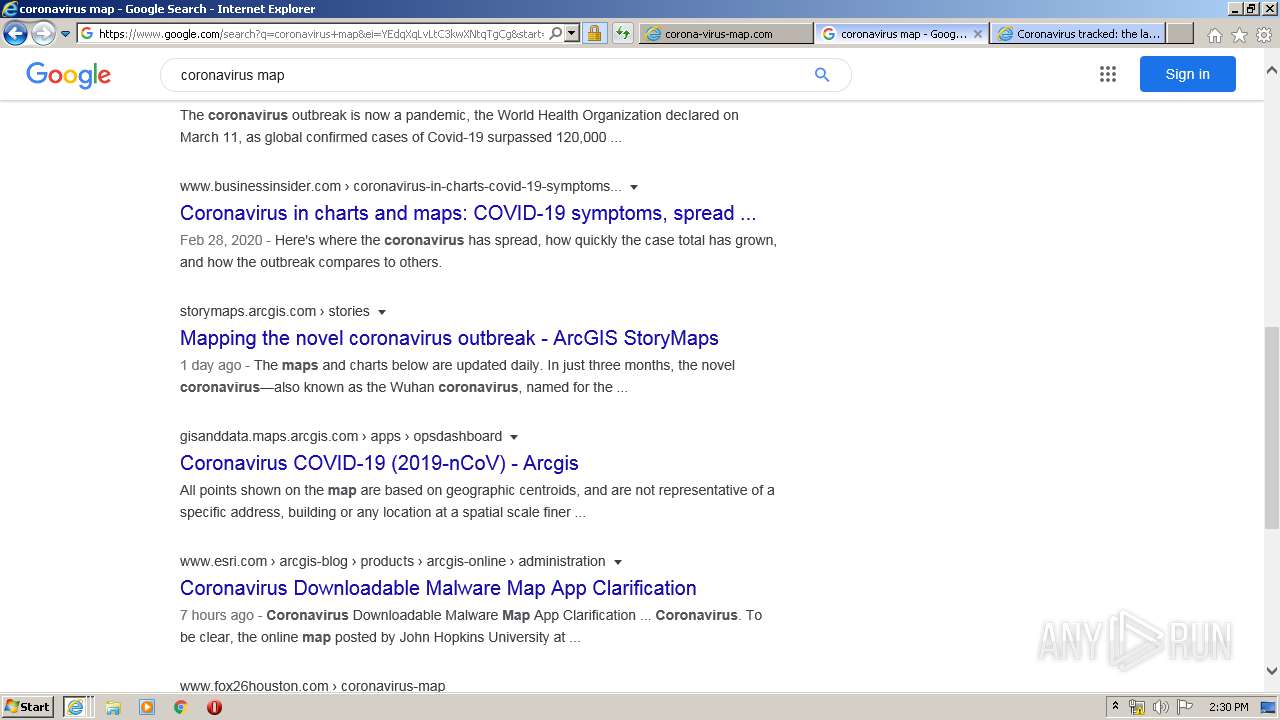
Task: Click the security lock icon
Action: pyautogui.click(x=594, y=33)
